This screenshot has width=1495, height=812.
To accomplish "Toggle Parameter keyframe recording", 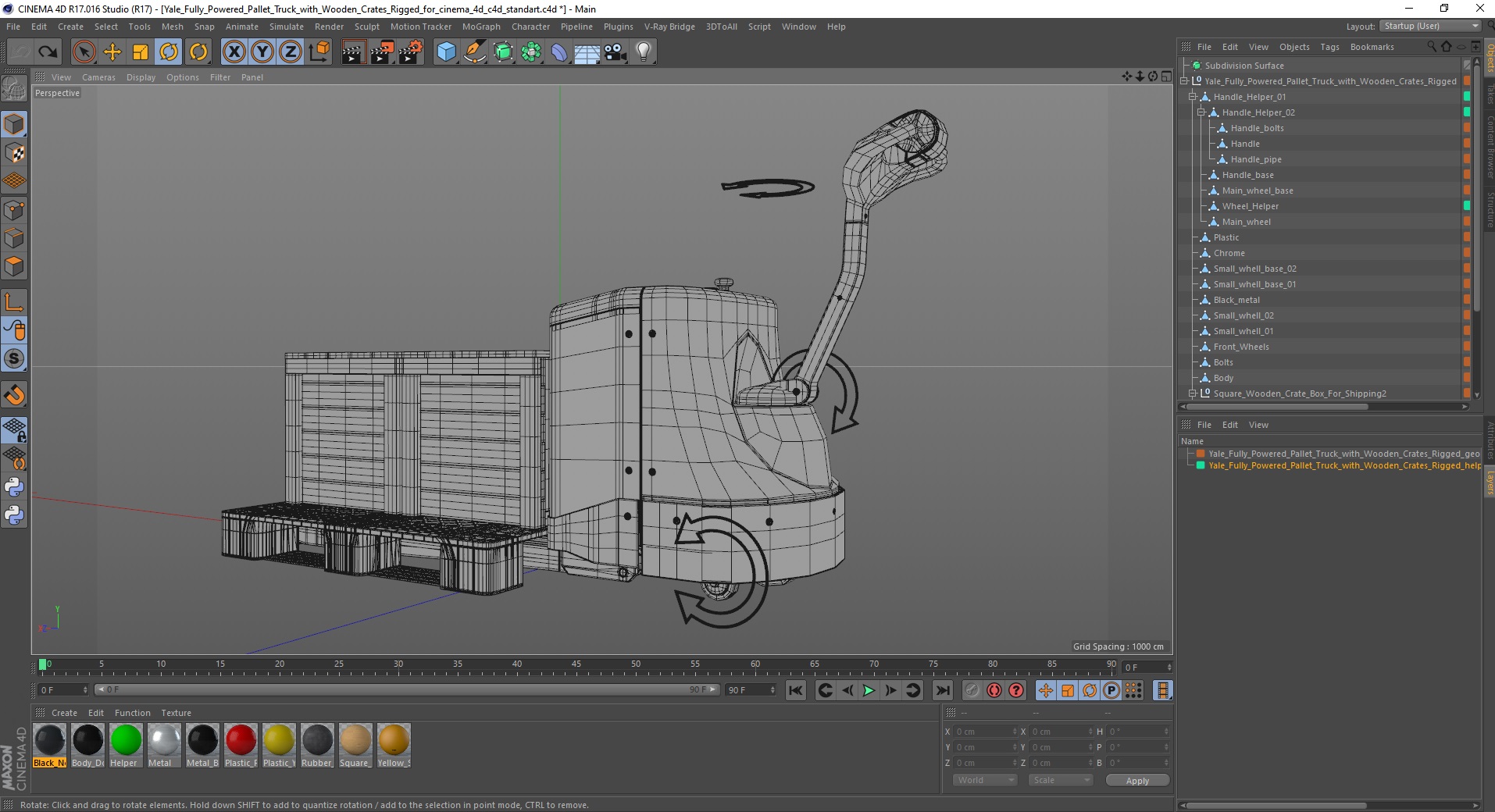I will pos(1111,690).
